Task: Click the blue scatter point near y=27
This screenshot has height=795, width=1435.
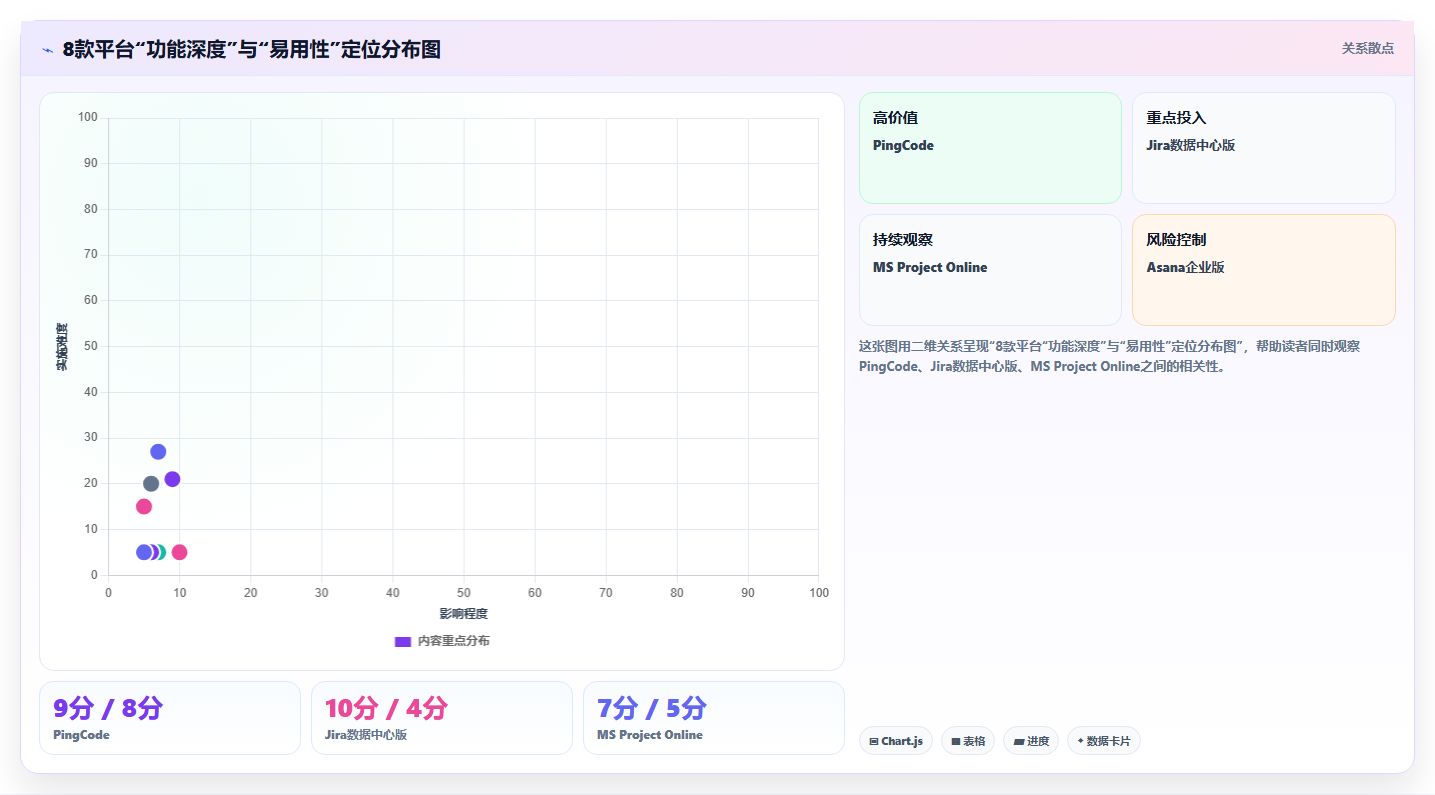Action: (x=158, y=452)
